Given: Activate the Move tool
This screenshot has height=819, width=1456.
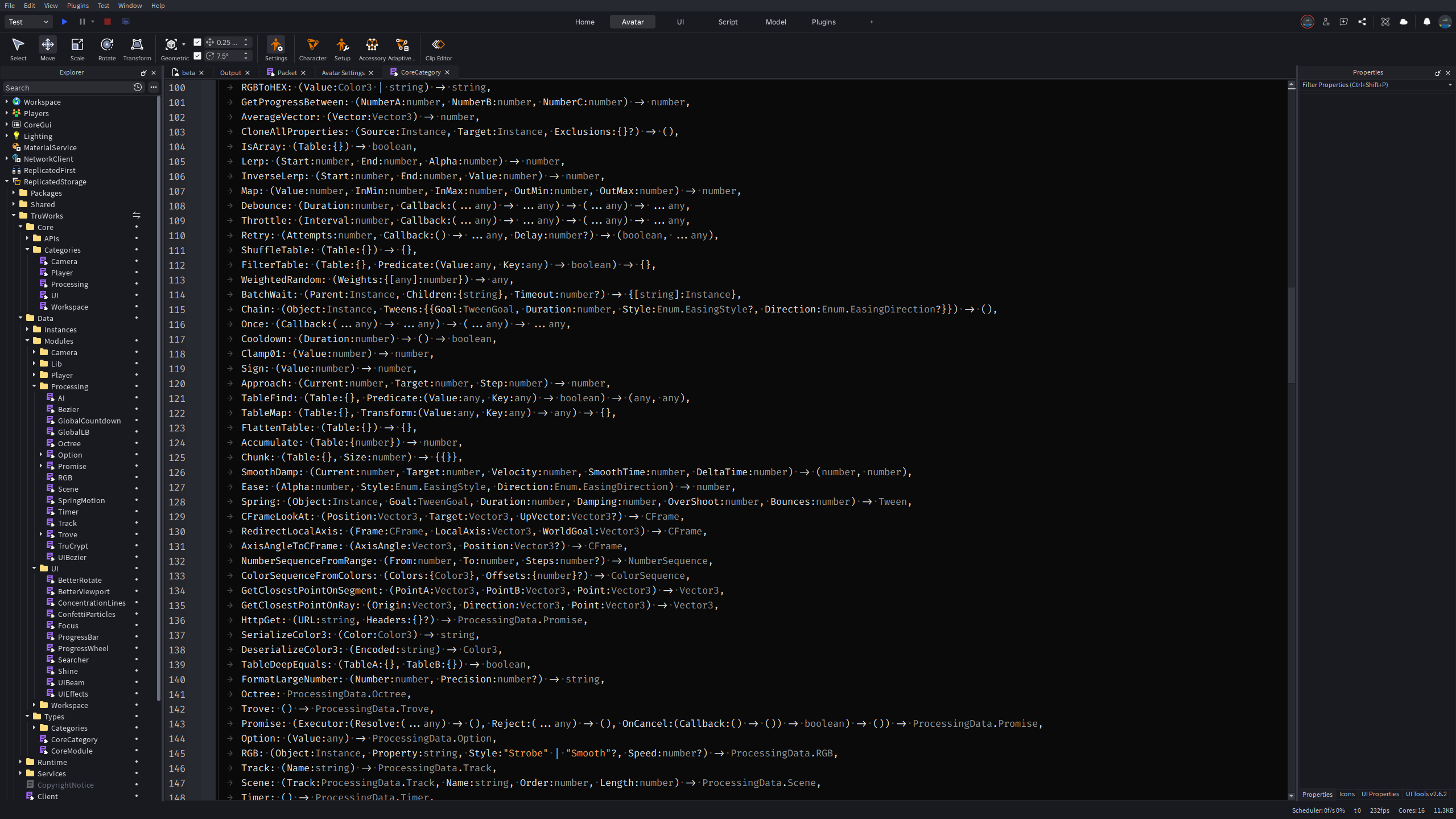Looking at the screenshot, I should point(48,49).
